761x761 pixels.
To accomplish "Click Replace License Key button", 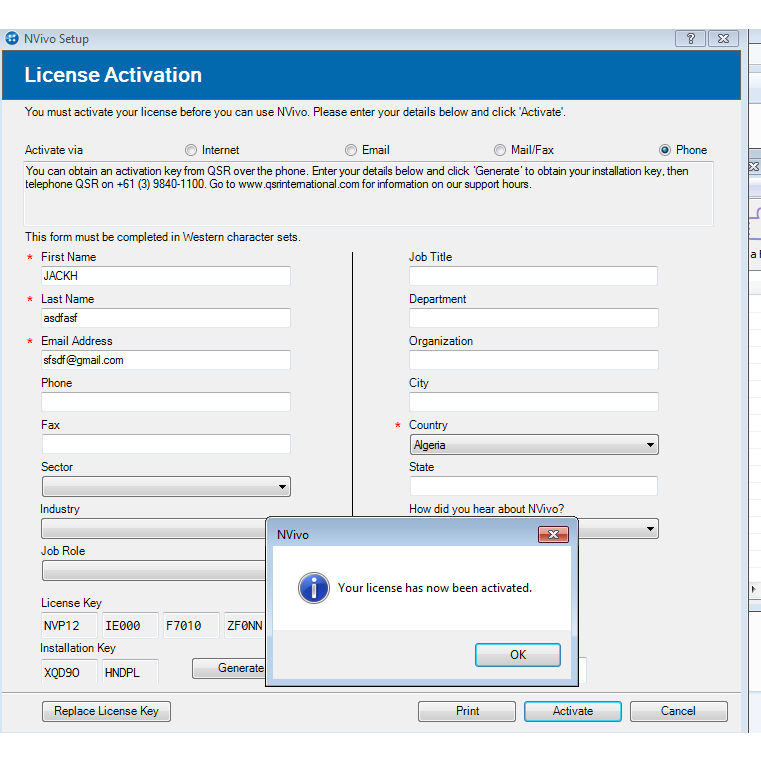I will pos(106,711).
